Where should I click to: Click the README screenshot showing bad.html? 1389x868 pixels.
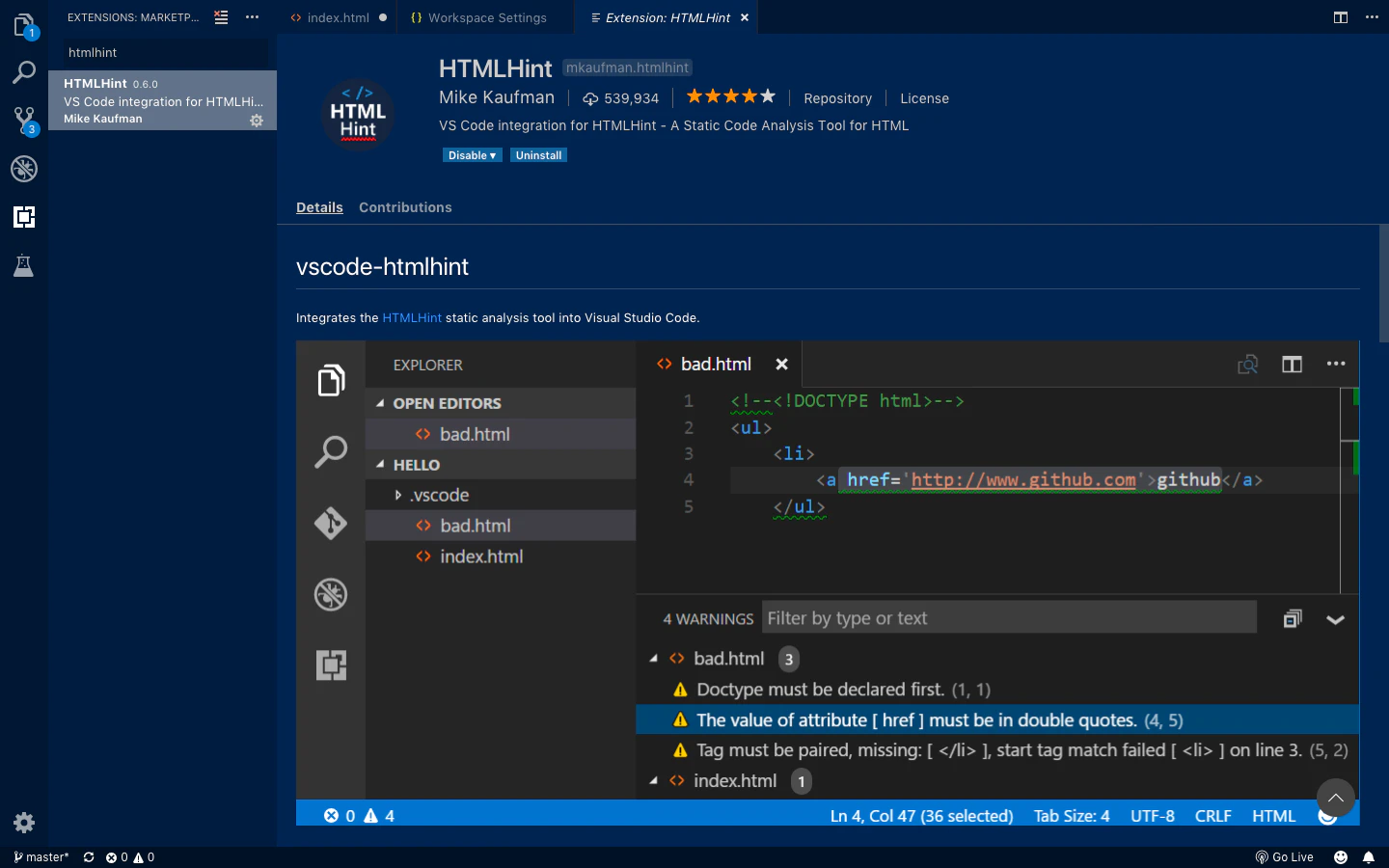tap(828, 583)
